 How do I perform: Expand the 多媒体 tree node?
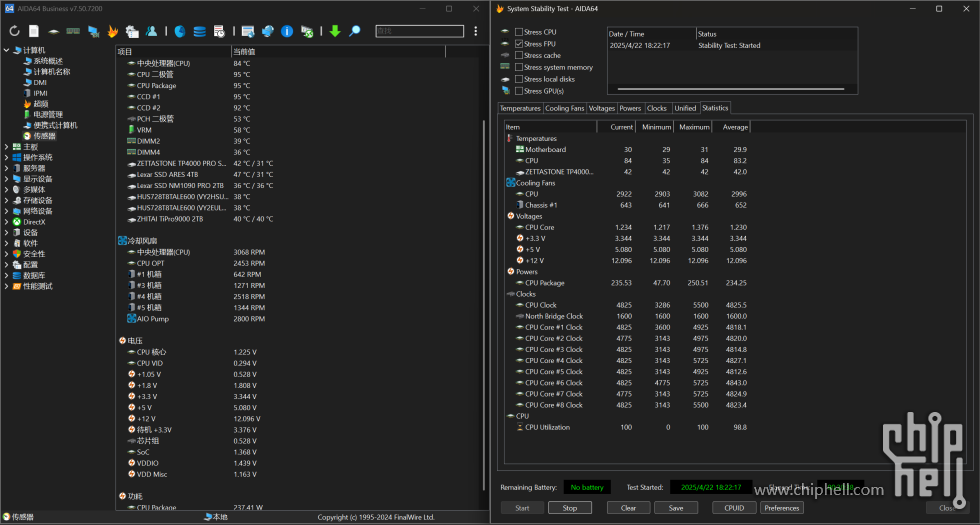[x=6, y=189]
